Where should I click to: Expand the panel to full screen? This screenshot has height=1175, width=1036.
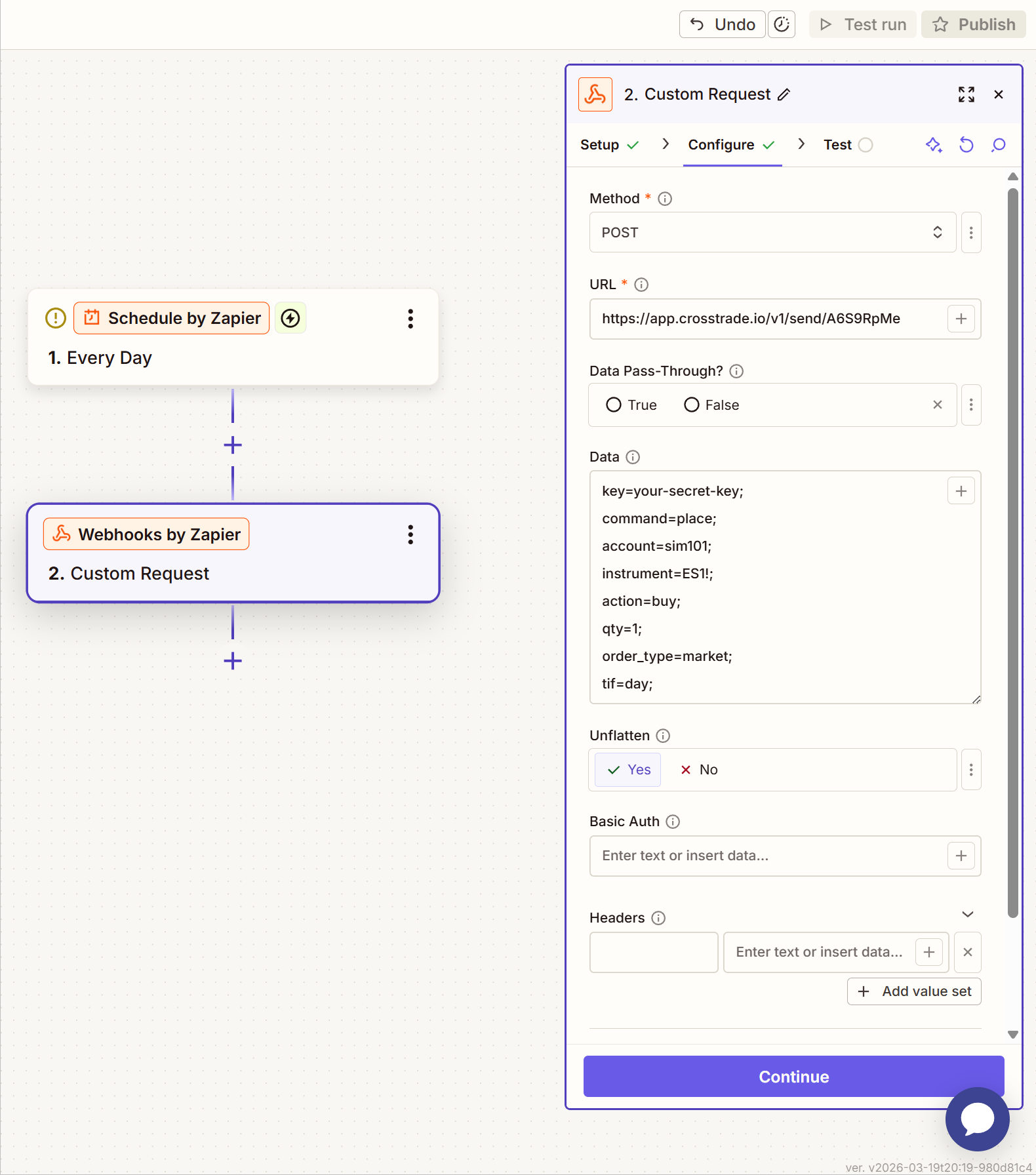tap(966, 94)
